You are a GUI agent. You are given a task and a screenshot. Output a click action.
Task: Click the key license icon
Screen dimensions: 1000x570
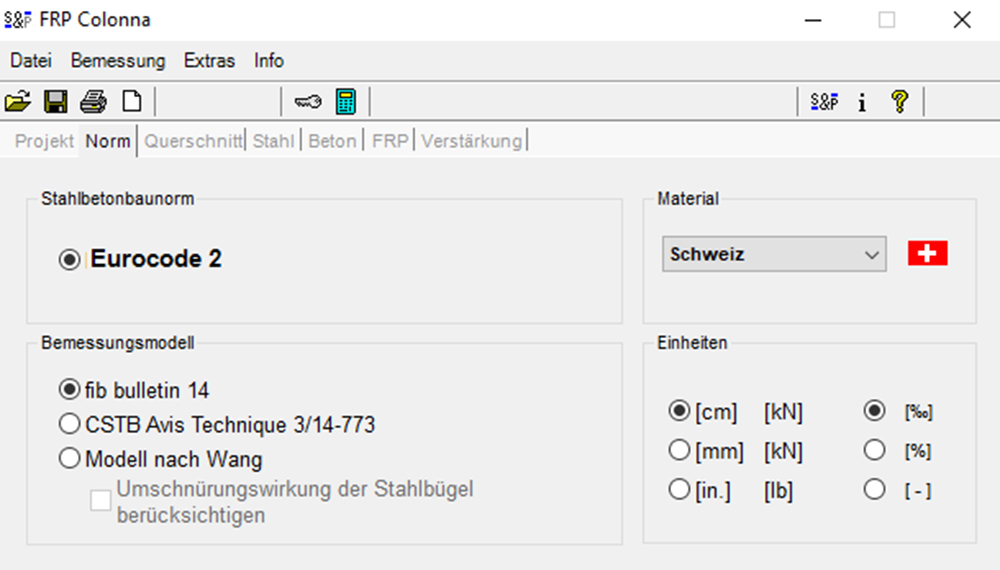(308, 101)
